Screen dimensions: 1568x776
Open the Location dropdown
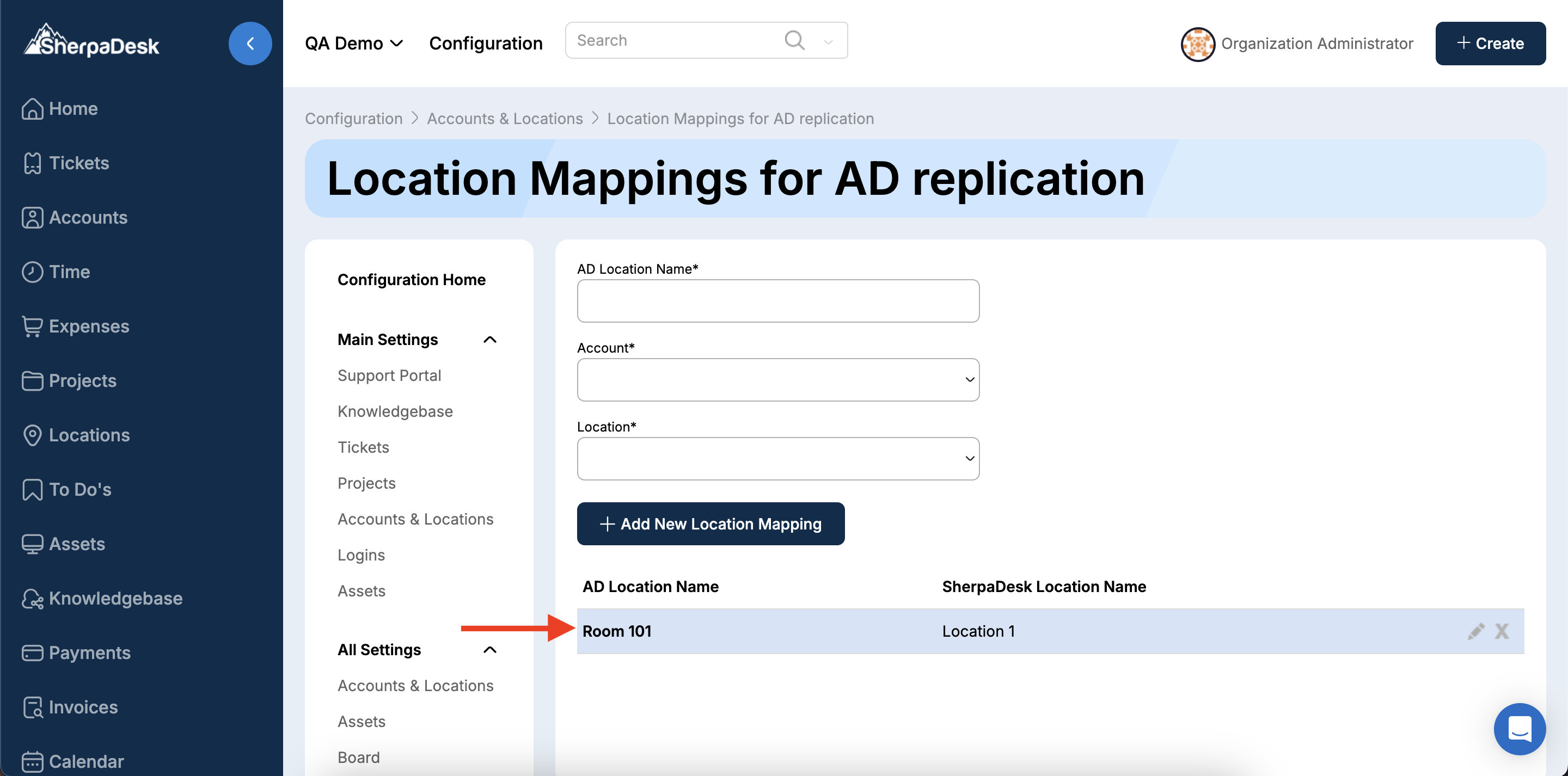click(777, 459)
